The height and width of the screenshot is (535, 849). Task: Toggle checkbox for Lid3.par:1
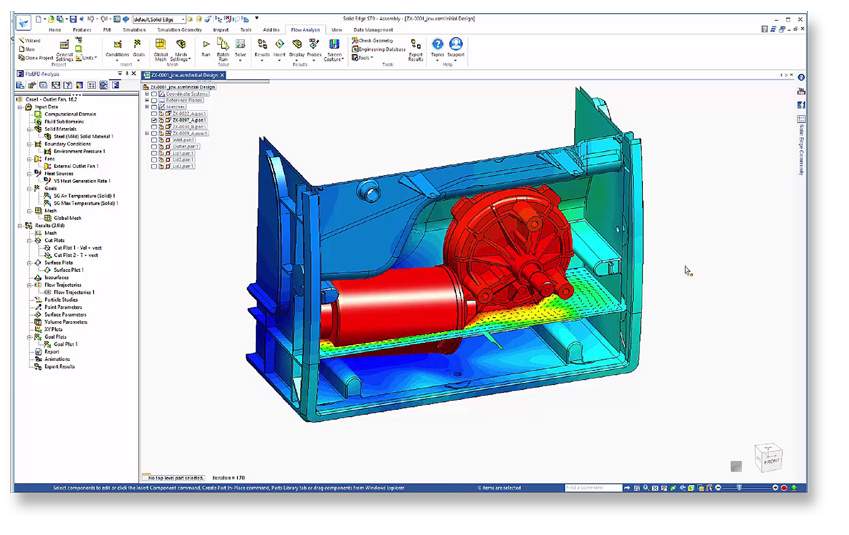(x=154, y=166)
